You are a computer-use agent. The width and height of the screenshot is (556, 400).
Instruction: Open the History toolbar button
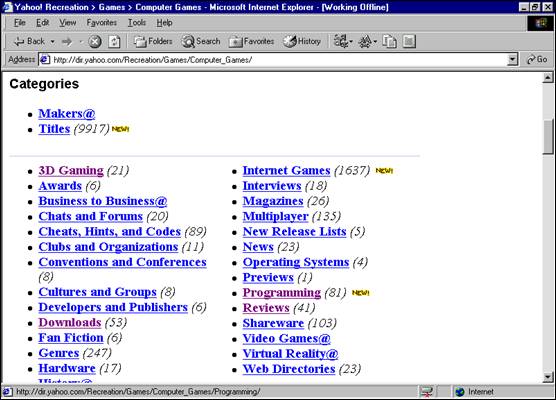pyautogui.click(x=302, y=41)
